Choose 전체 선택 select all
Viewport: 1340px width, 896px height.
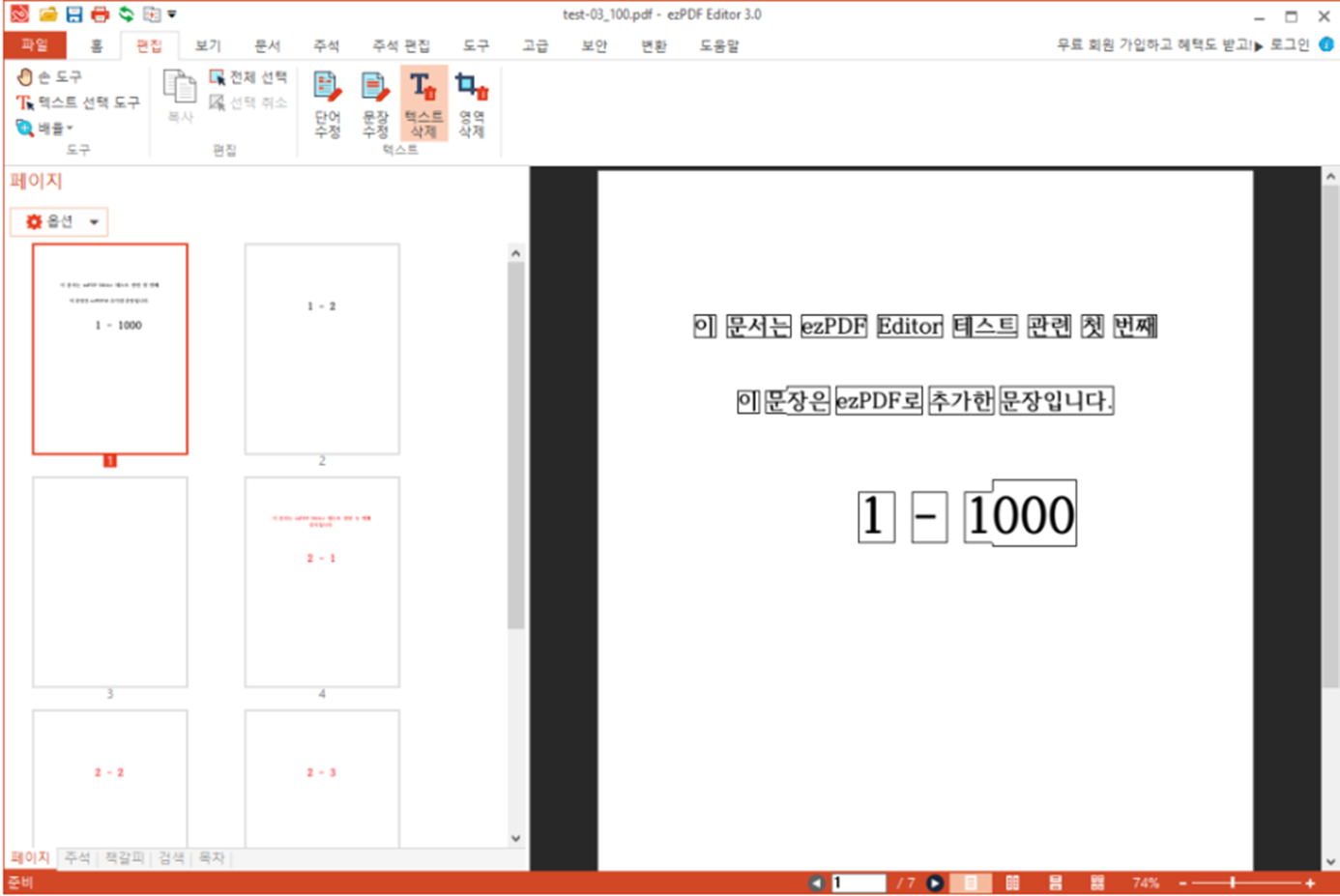tap(248, 77)
